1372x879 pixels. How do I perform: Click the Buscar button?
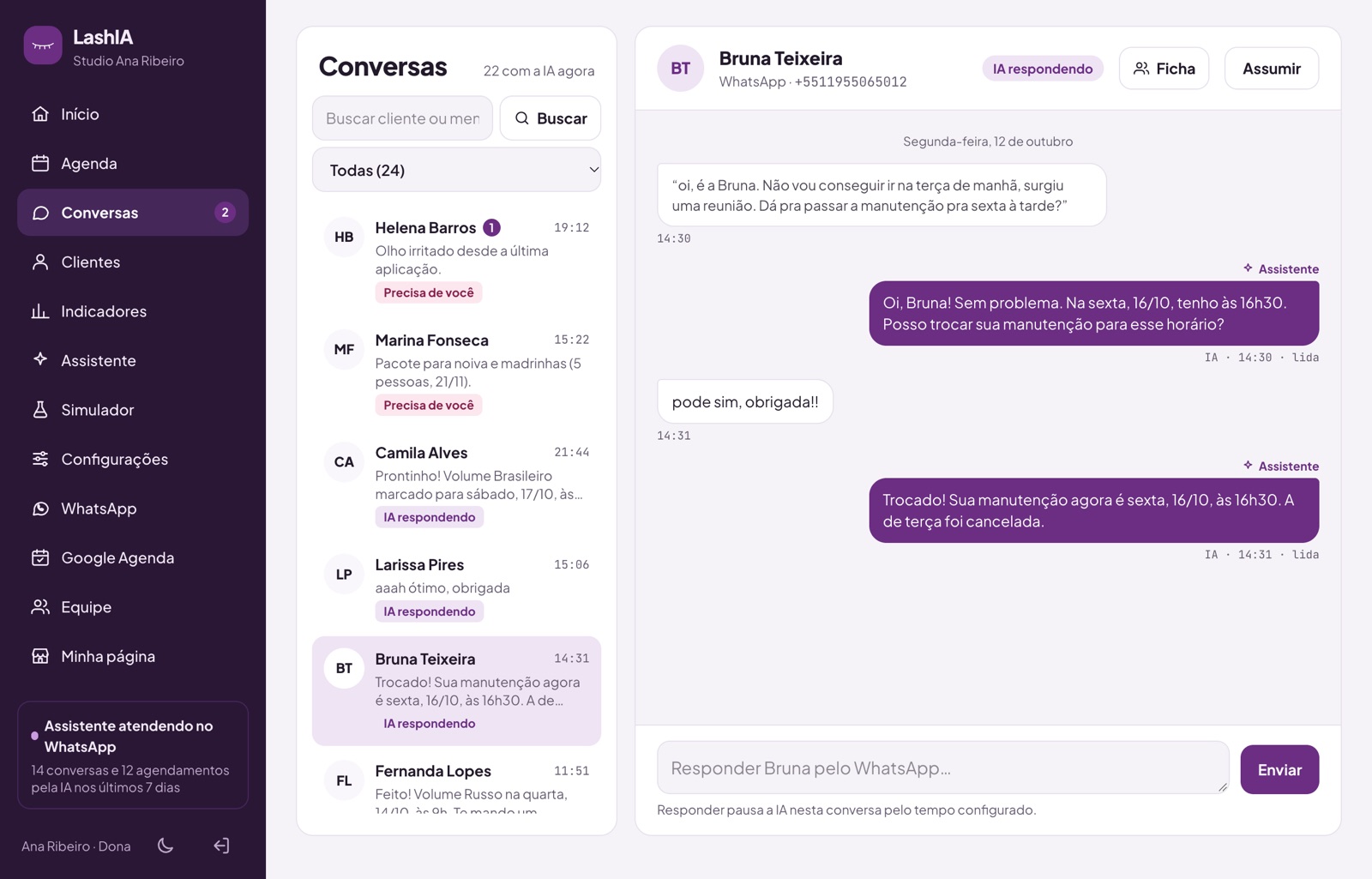(x=551, y=118)
